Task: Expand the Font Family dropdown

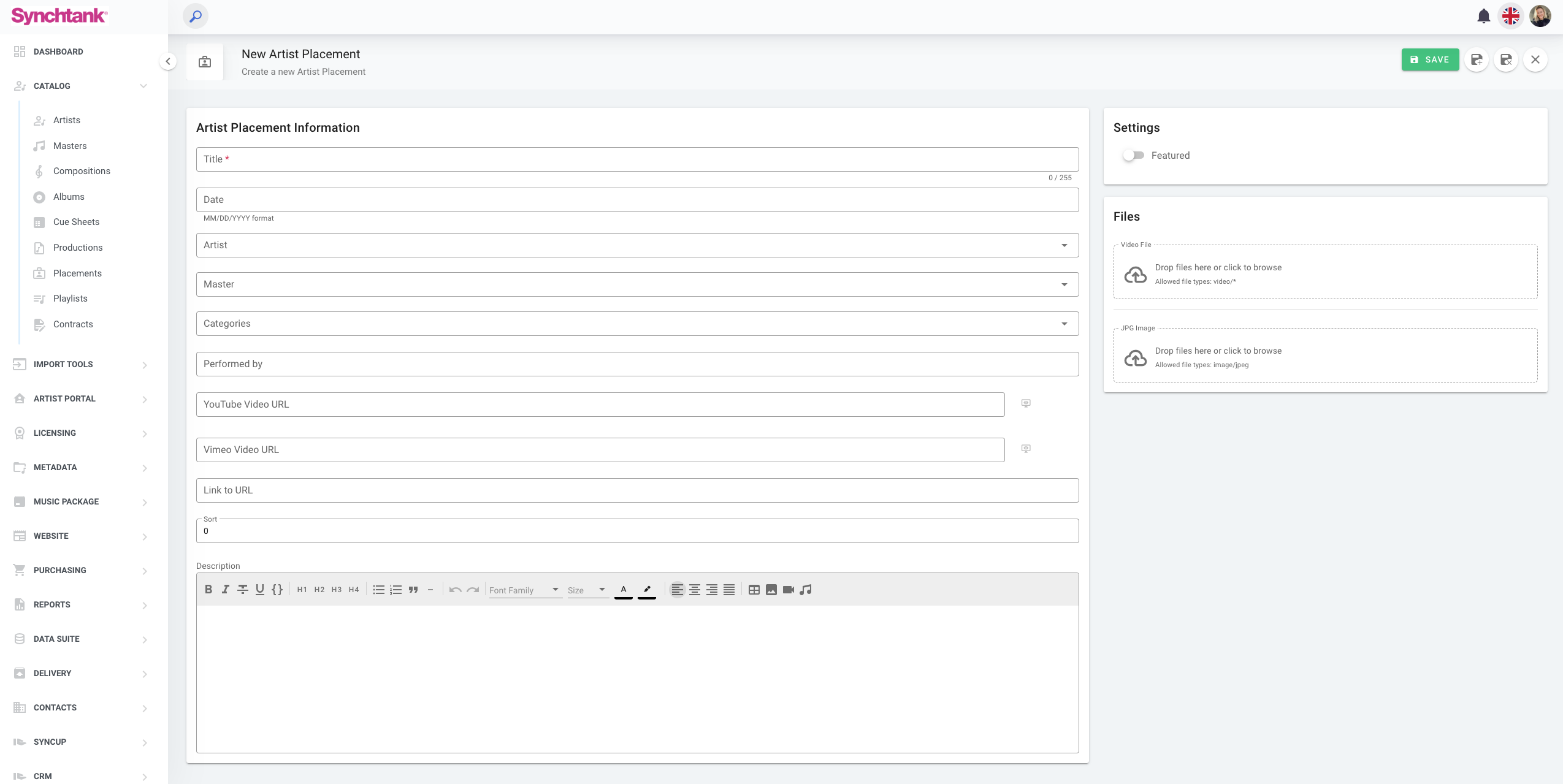Action: tap(525, 590)
